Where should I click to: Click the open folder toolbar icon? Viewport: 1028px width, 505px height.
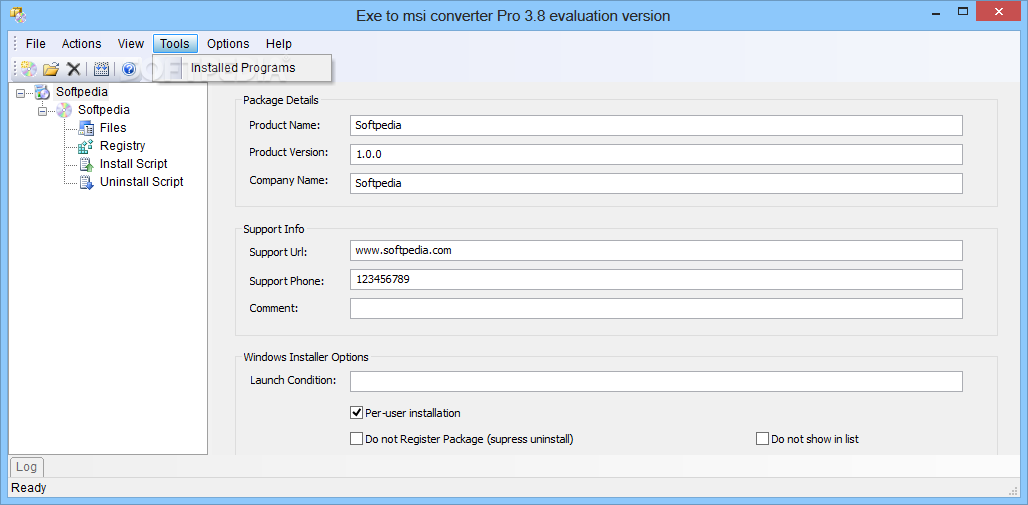point(51,68)
